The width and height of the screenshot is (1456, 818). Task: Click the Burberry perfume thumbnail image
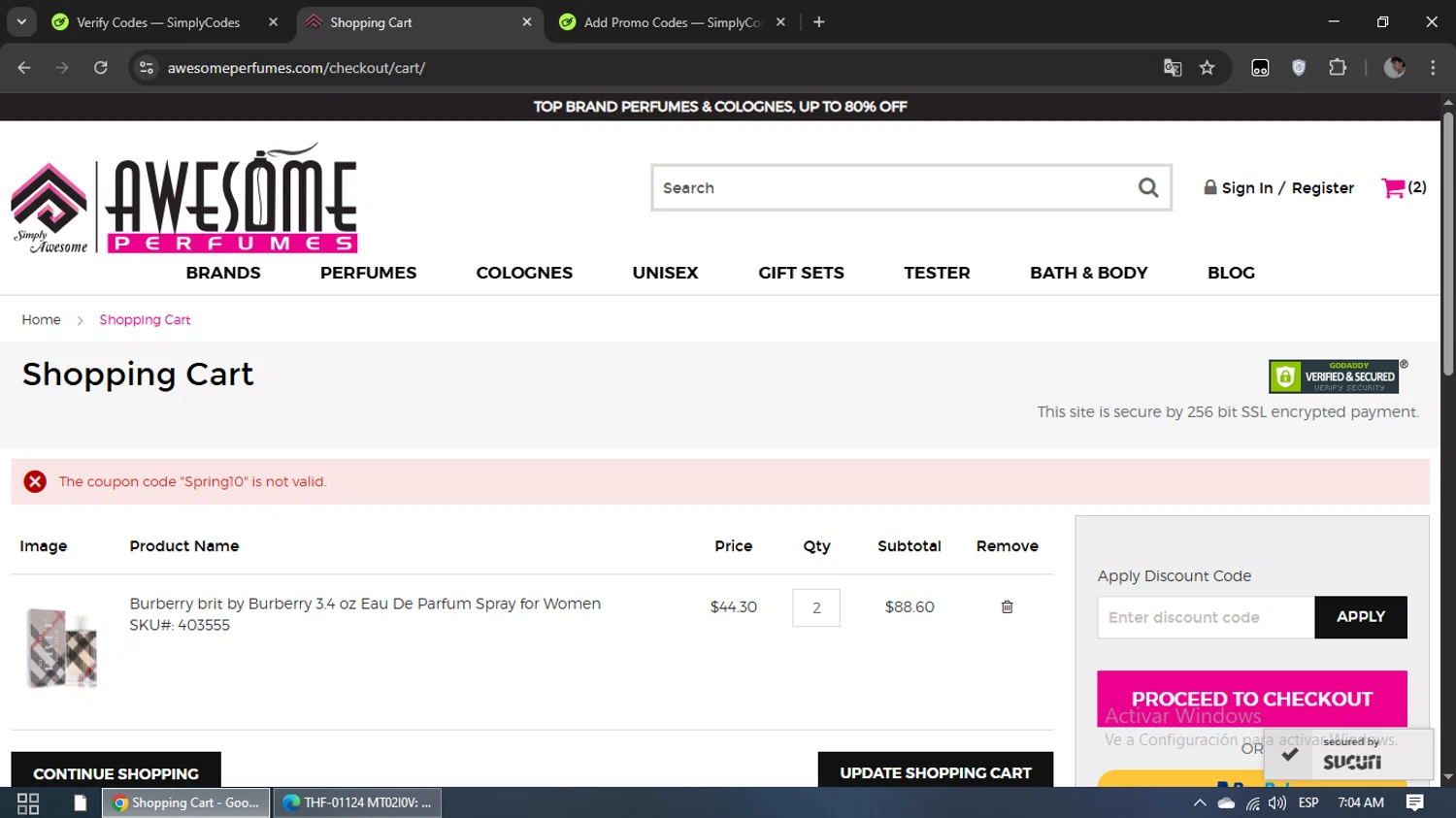coord(62,647)
